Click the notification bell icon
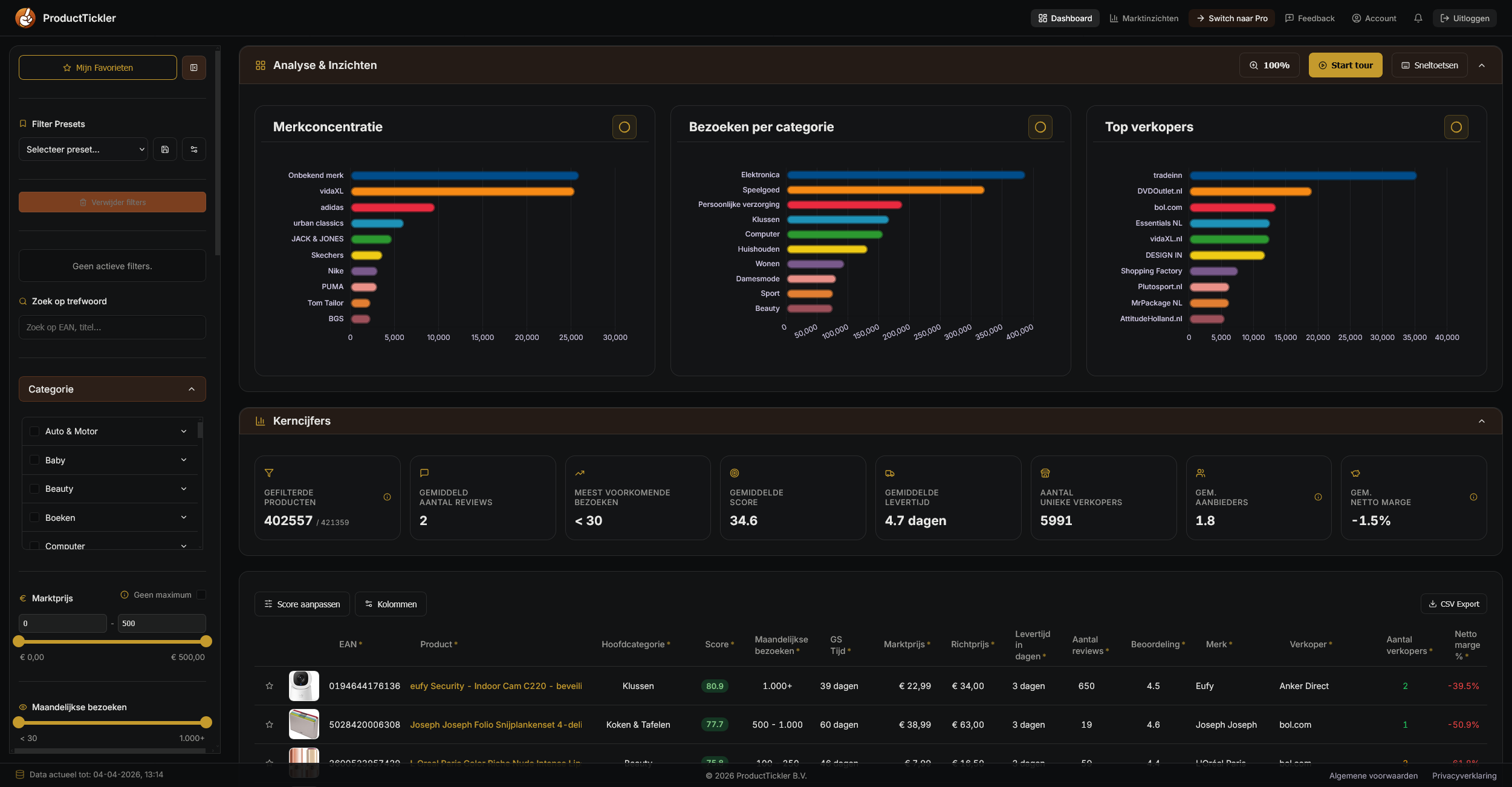1512x787 pixels. (1418, 18)
